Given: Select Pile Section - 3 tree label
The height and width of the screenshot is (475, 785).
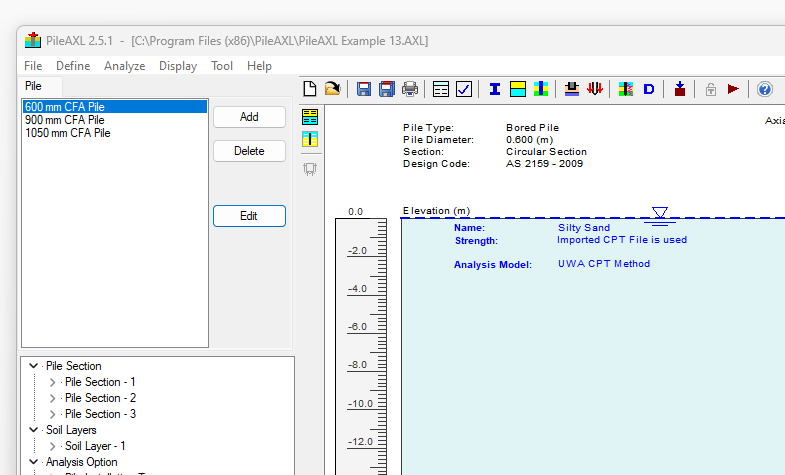Looking at the screenshot, I should click(x=100, y=414).
